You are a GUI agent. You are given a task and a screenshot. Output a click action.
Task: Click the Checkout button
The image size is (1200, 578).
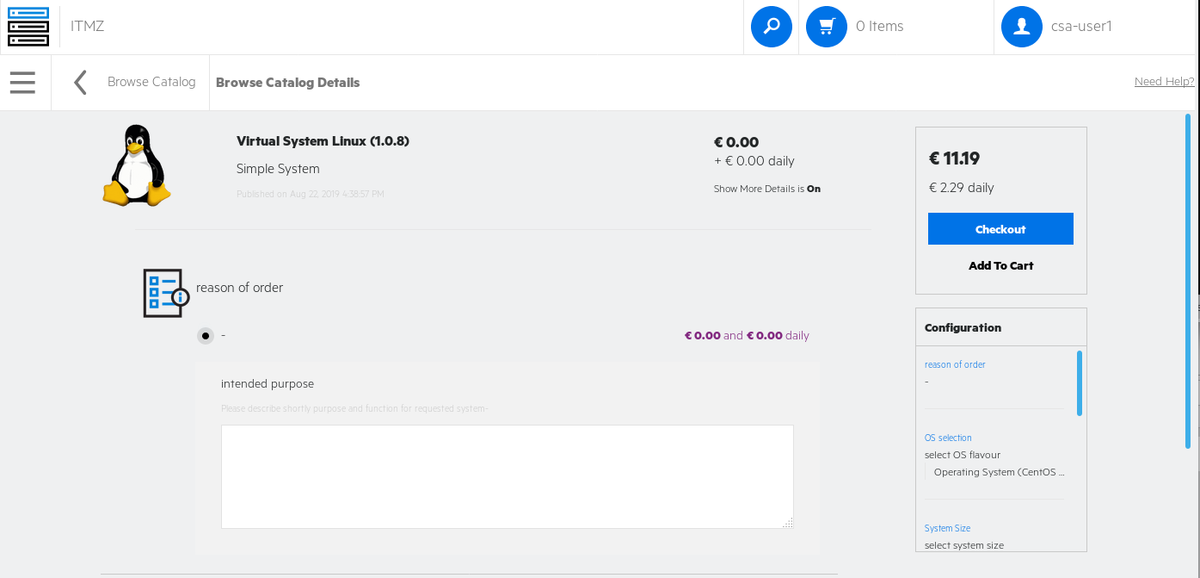[x=1001, y=229]
